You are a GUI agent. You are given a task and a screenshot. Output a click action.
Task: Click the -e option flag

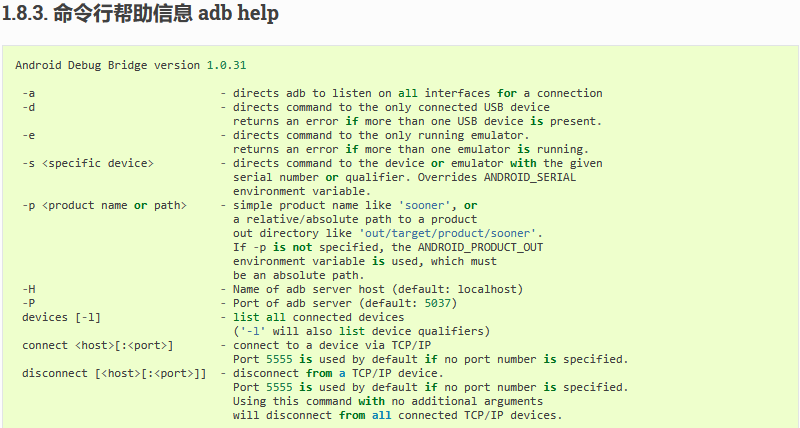(29, 135)
